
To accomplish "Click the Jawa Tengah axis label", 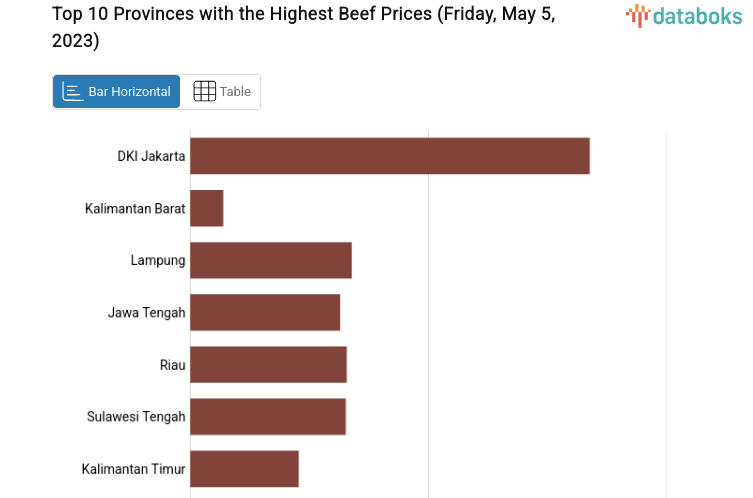I will click(147, 312).
